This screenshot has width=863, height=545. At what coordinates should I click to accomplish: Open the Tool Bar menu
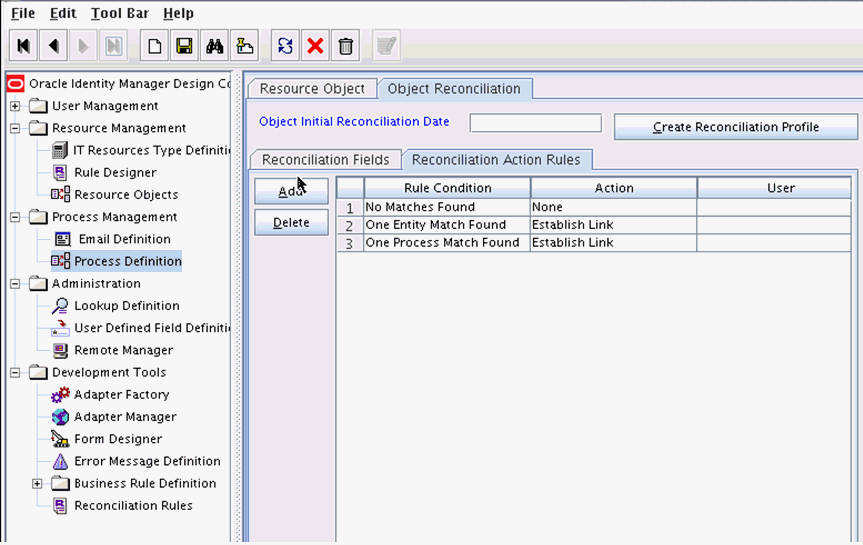pos(120,14)
